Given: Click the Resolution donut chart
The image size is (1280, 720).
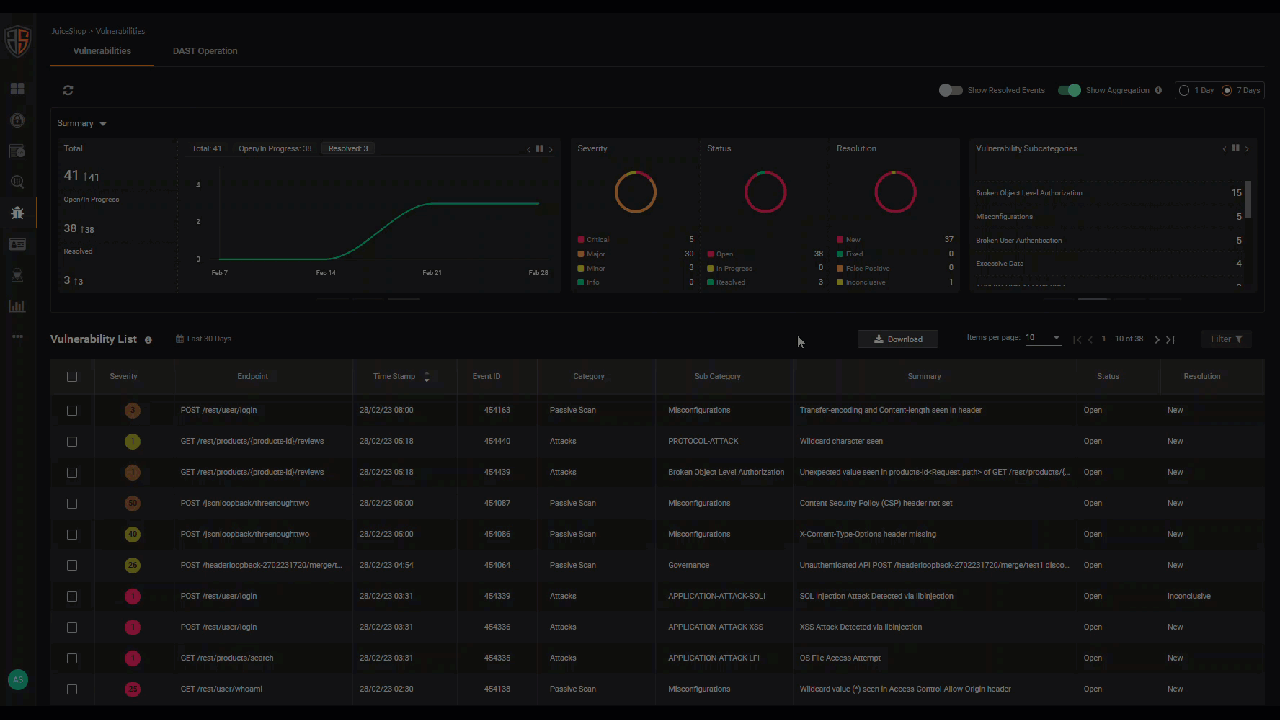Looking at the screenshot, I should [x=895, y=192].
